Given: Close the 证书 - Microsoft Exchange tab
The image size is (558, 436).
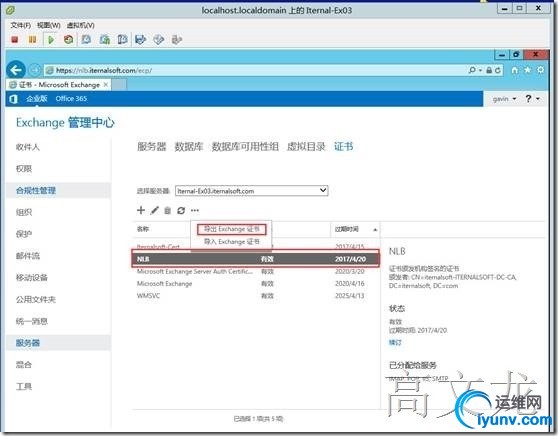Looking at the screenshot, I should (x=106, y=85).
